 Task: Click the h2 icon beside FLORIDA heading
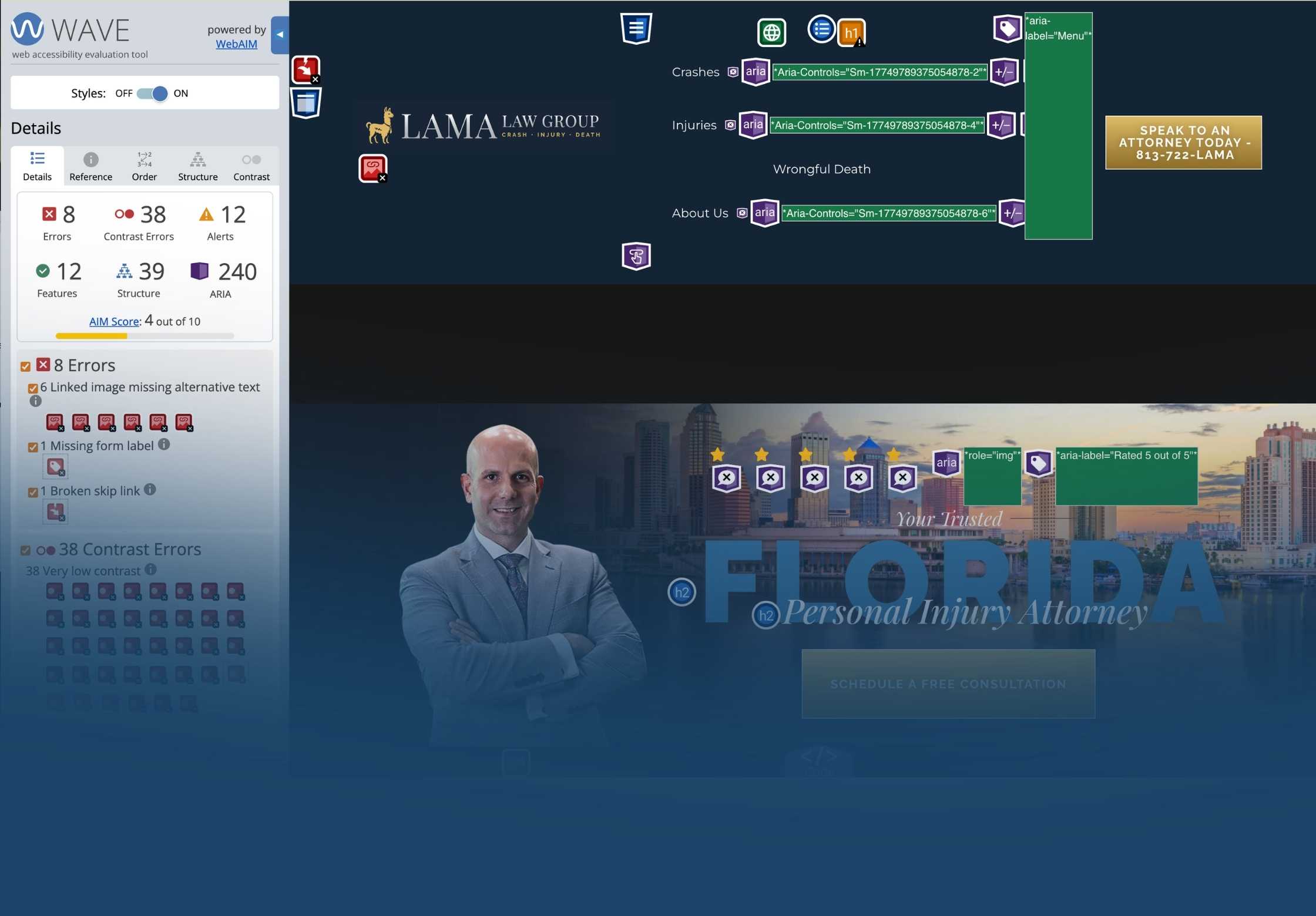pyautogui.click(x=681, y=592)
